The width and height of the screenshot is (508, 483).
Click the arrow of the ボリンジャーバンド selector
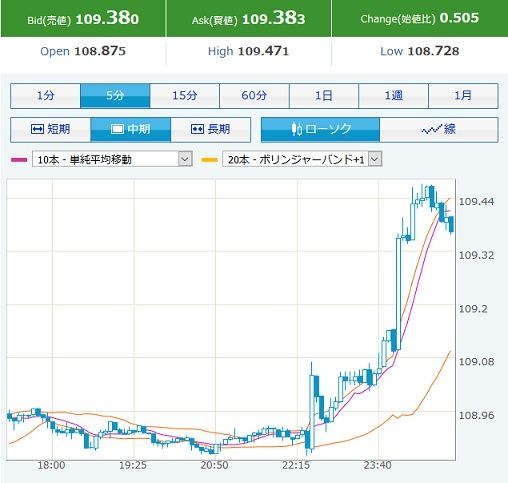[375, 159]
